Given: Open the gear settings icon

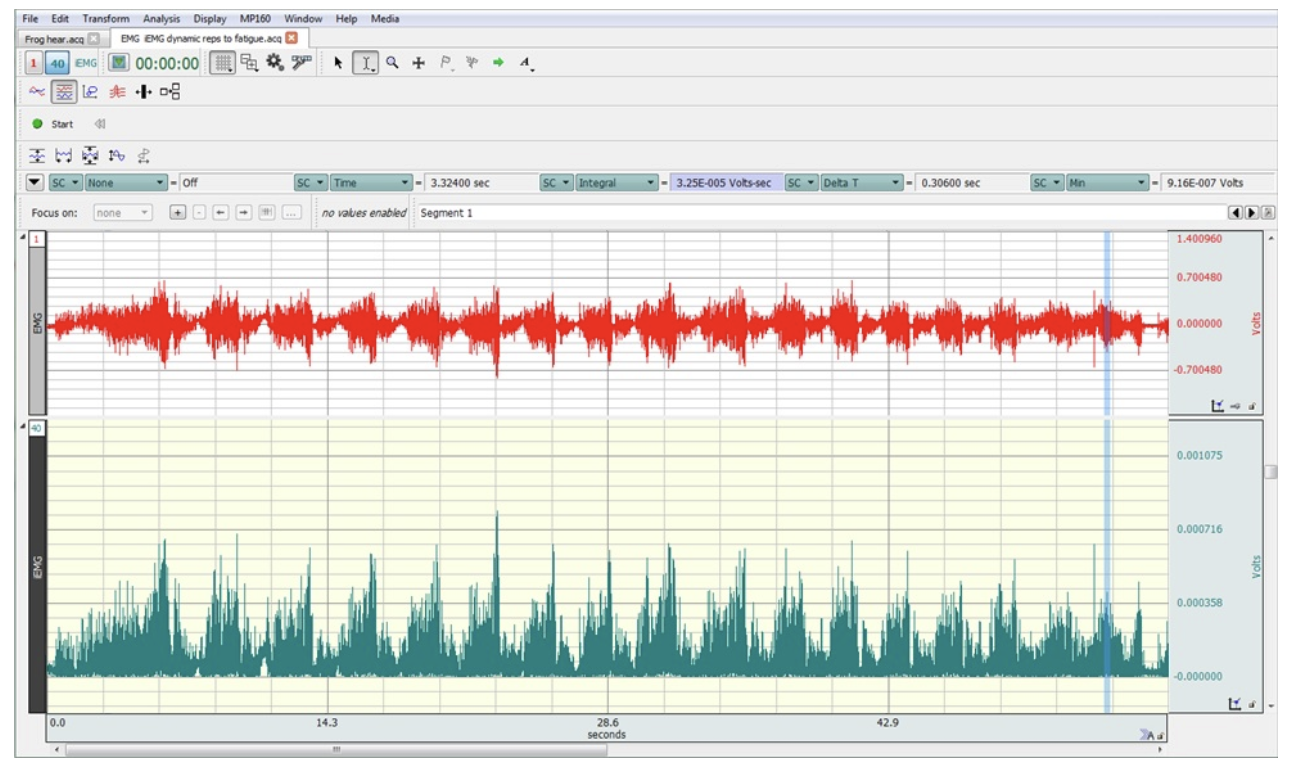Looking at the screenshot, I should (275, 63).
